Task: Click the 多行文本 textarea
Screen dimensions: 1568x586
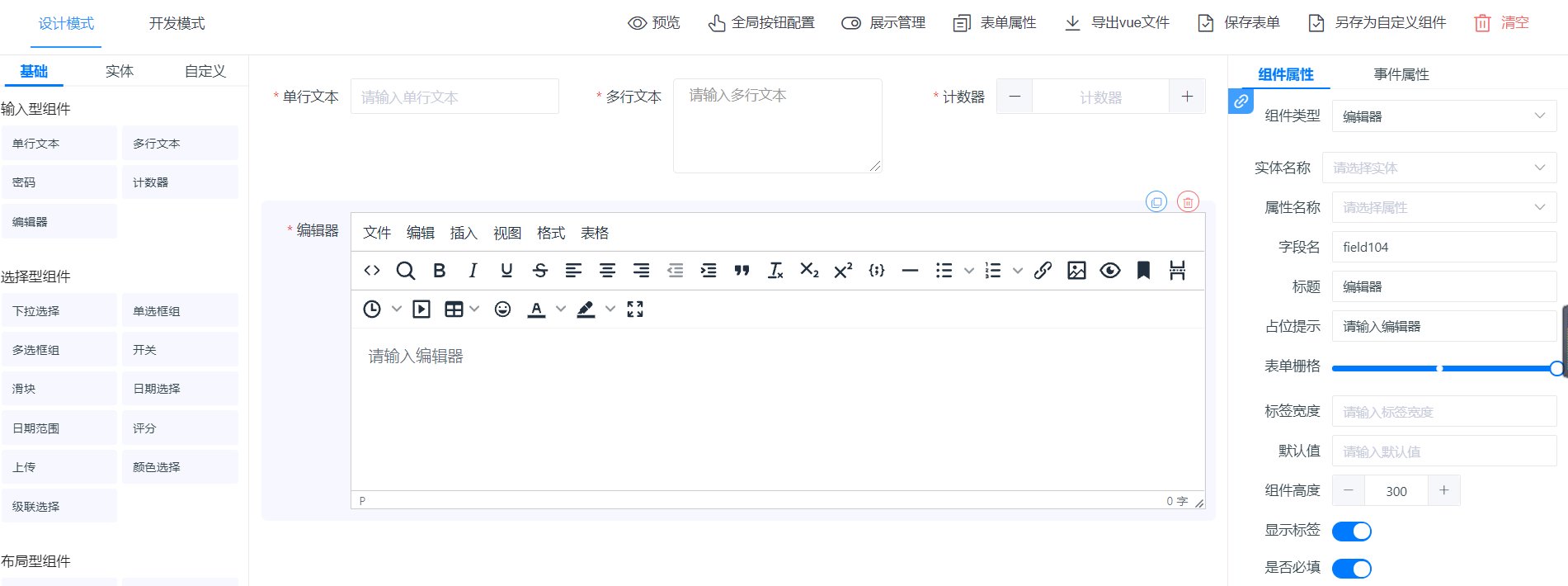Action: pyautogui.click(x=778, y=125)
